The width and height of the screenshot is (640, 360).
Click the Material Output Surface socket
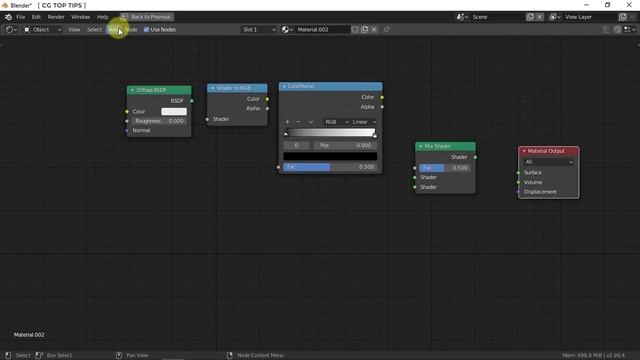pyautogui.click(x=519, y=173)
